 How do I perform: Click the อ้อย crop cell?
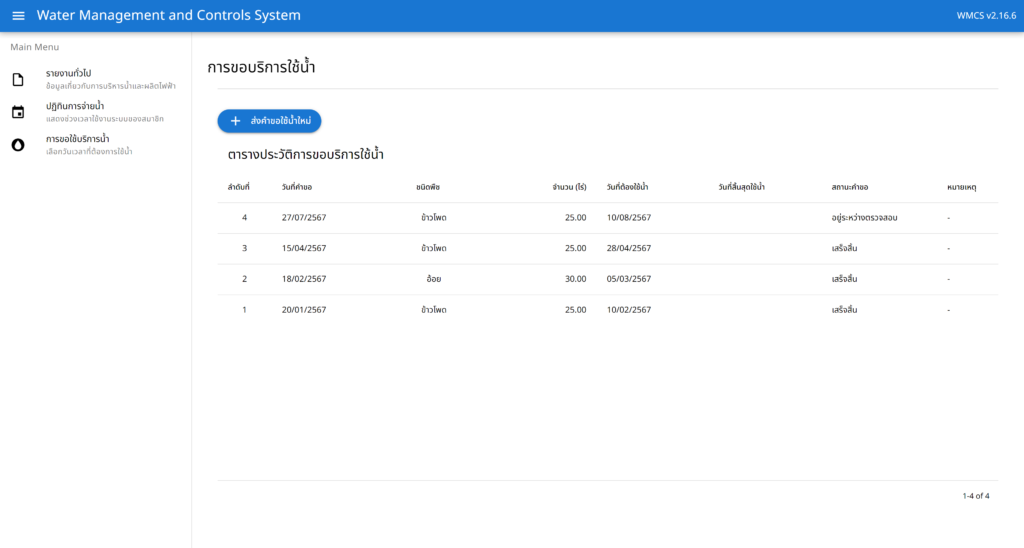tap(434, 279)
